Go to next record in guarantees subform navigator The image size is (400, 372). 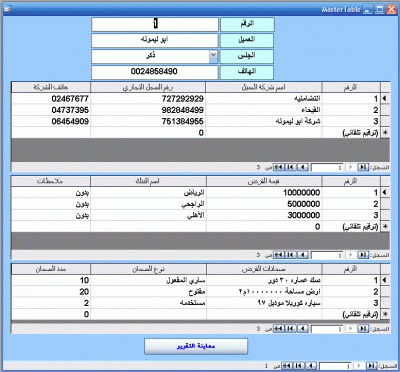[303, 329]
